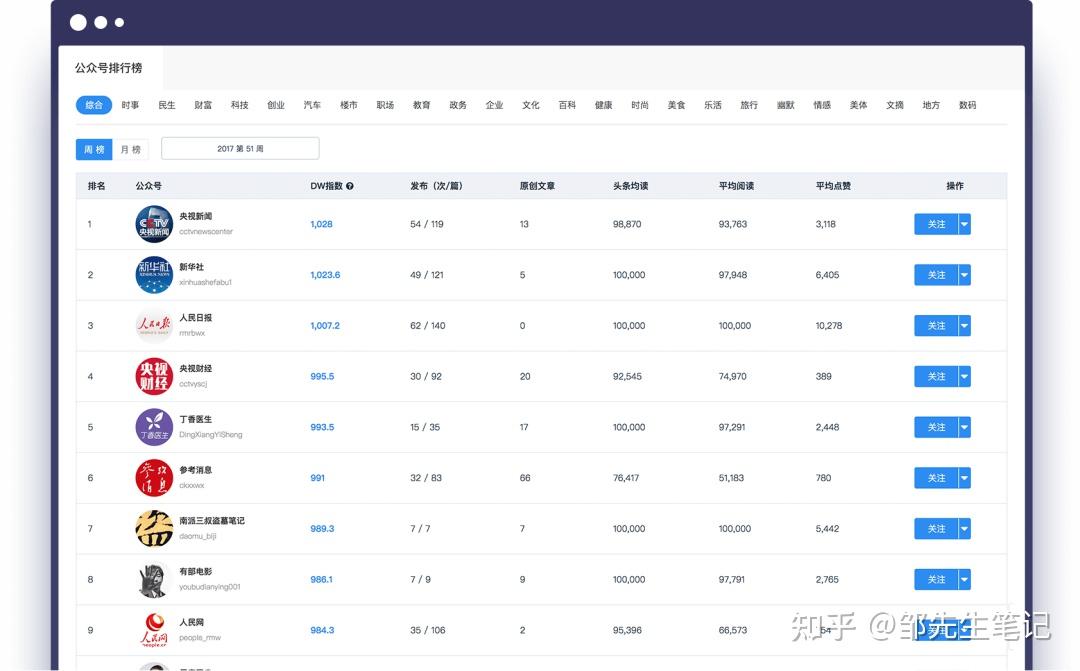This screenshot has width=1080, height=671.
Task: Open 央视新闻 account avatar
Action: coord(154,224)
